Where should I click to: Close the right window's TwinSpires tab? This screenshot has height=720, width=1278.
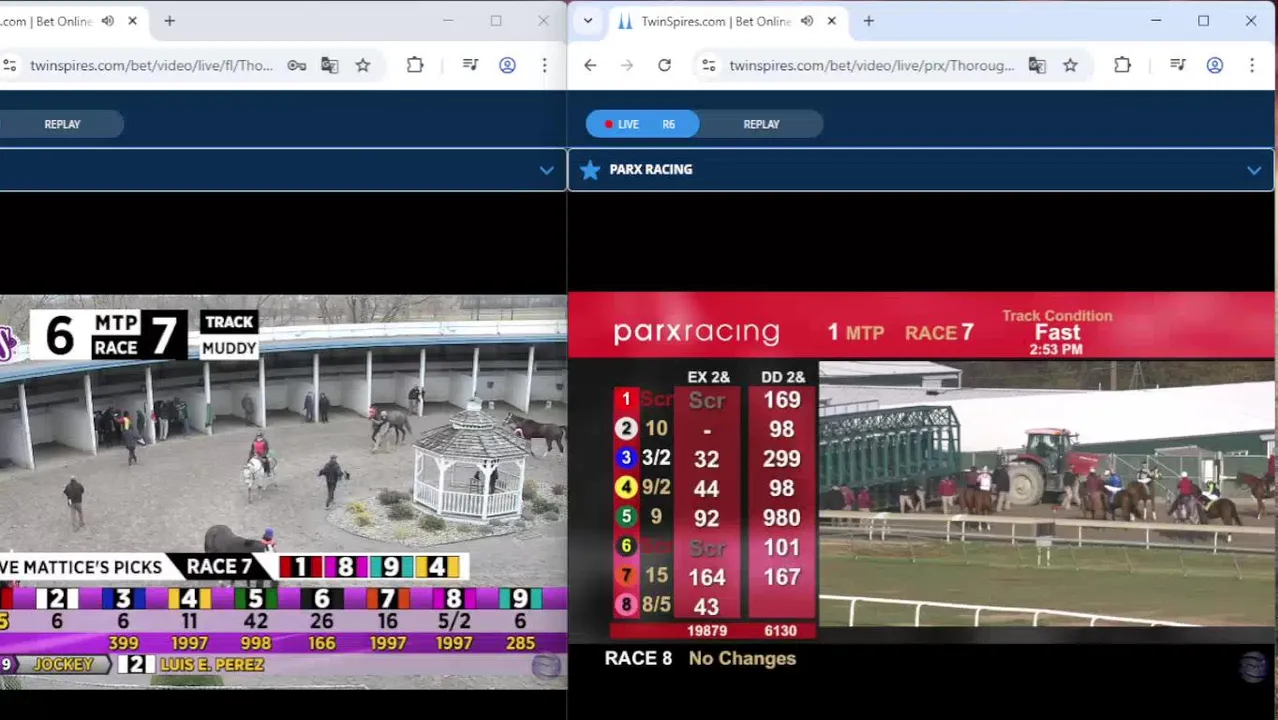831,21
